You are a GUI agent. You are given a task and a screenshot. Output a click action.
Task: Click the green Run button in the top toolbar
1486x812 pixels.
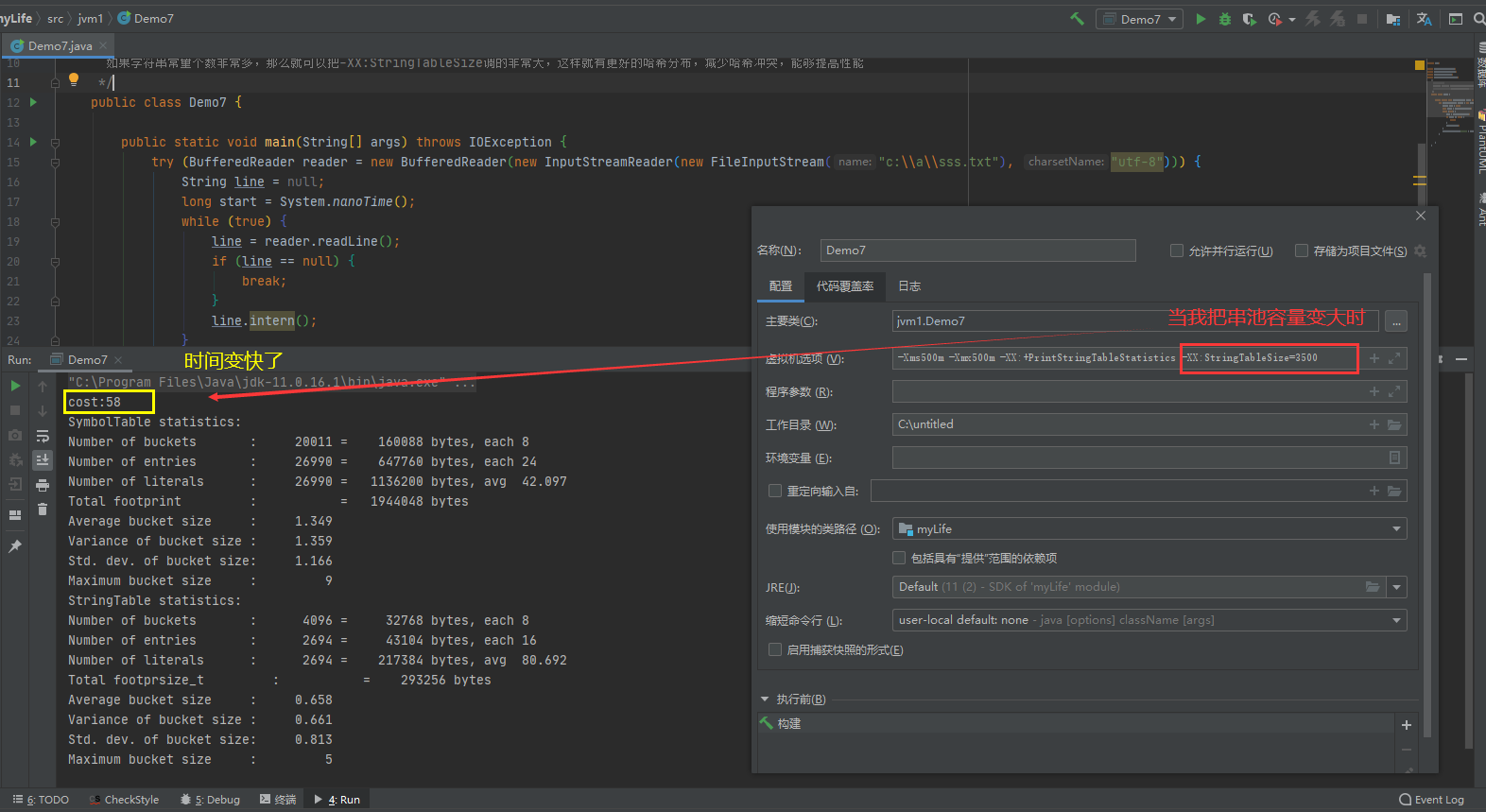[1201, 19]
